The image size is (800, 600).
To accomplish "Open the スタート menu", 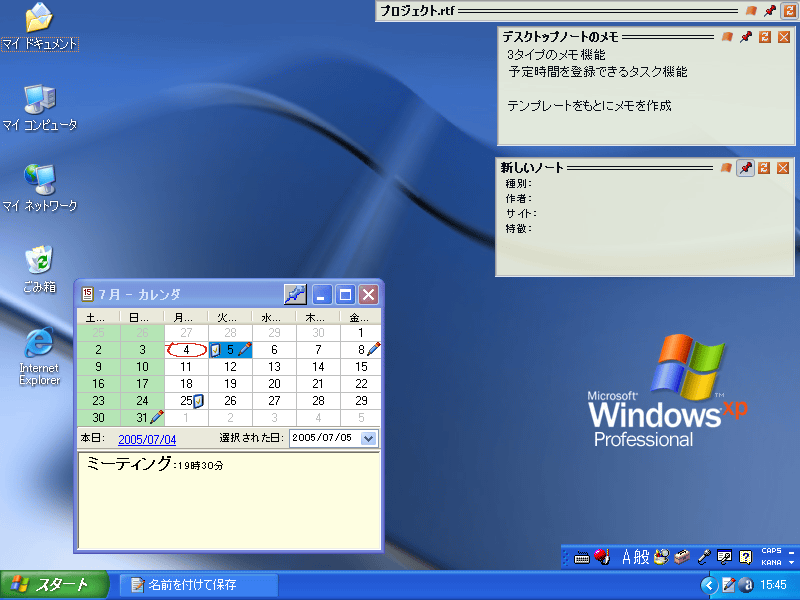I will [54, 585].
